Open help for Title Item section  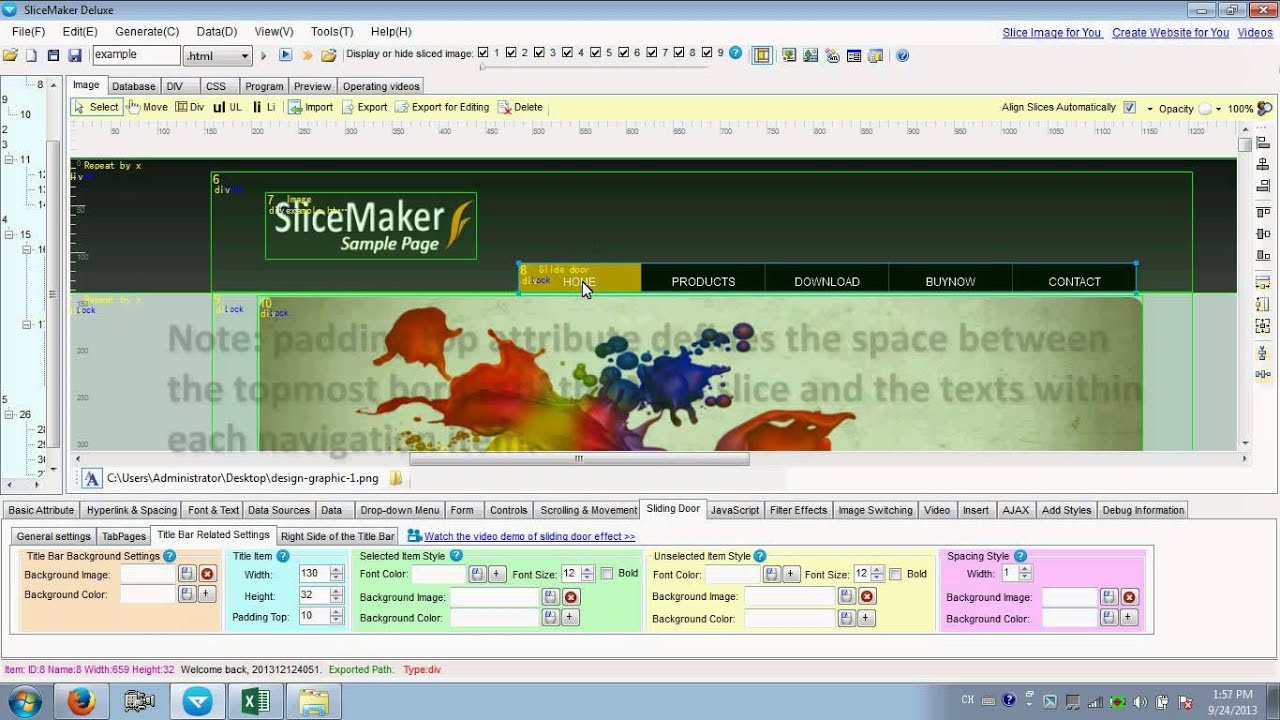tap(282, 556)
